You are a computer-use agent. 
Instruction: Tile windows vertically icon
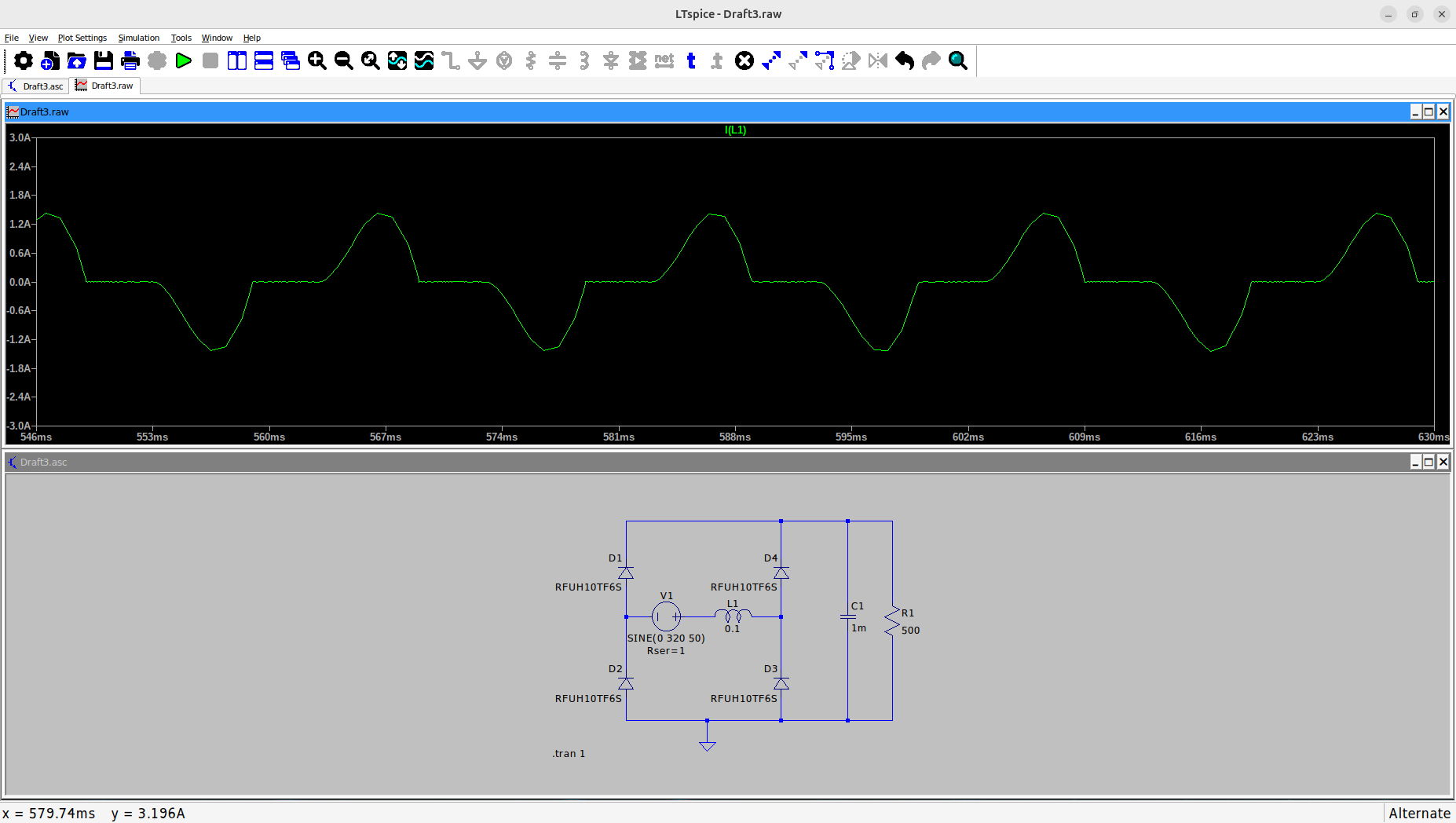pos(237,60)
